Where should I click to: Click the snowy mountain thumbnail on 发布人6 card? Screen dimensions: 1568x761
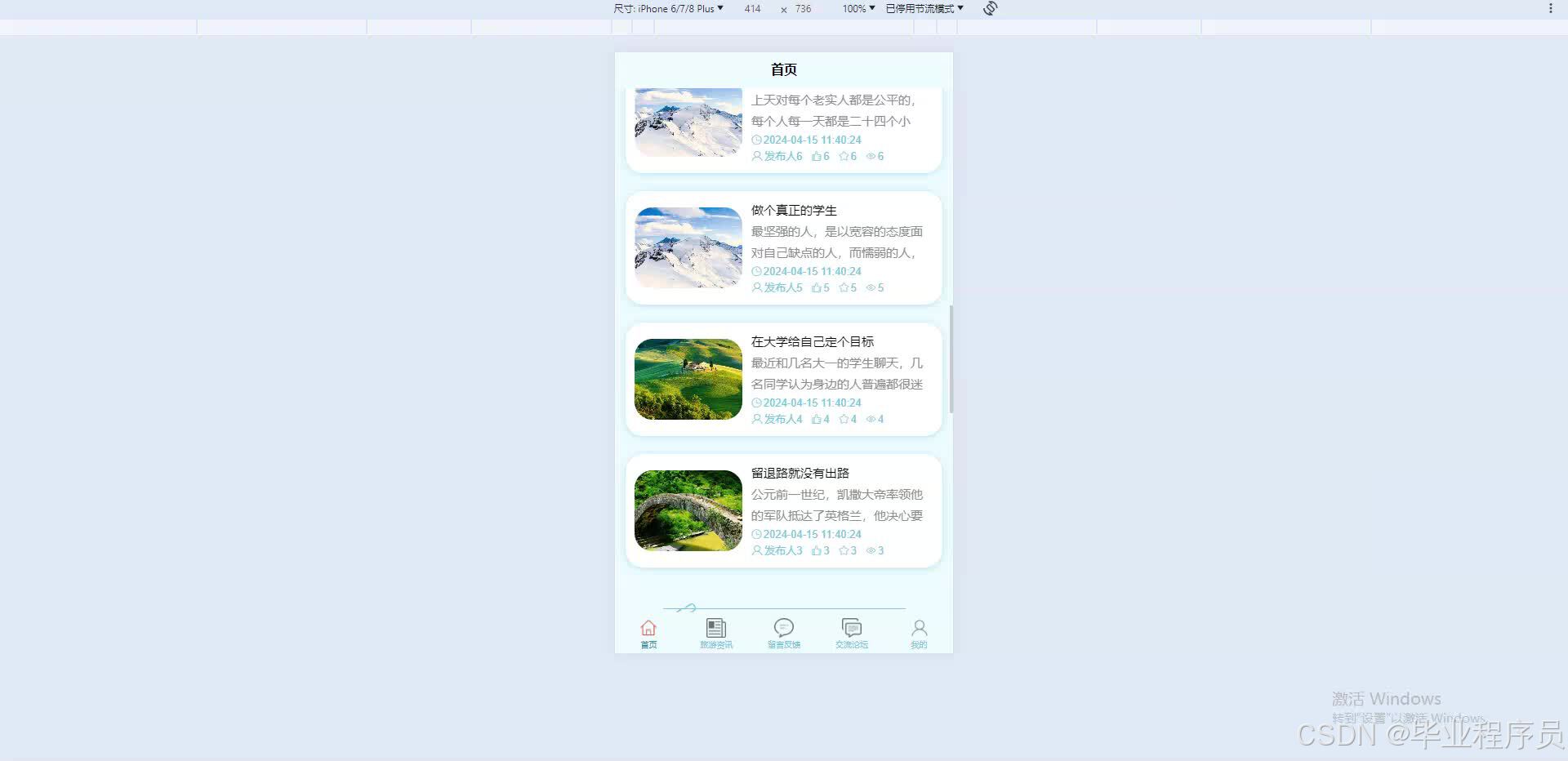(x=688, y=122)
